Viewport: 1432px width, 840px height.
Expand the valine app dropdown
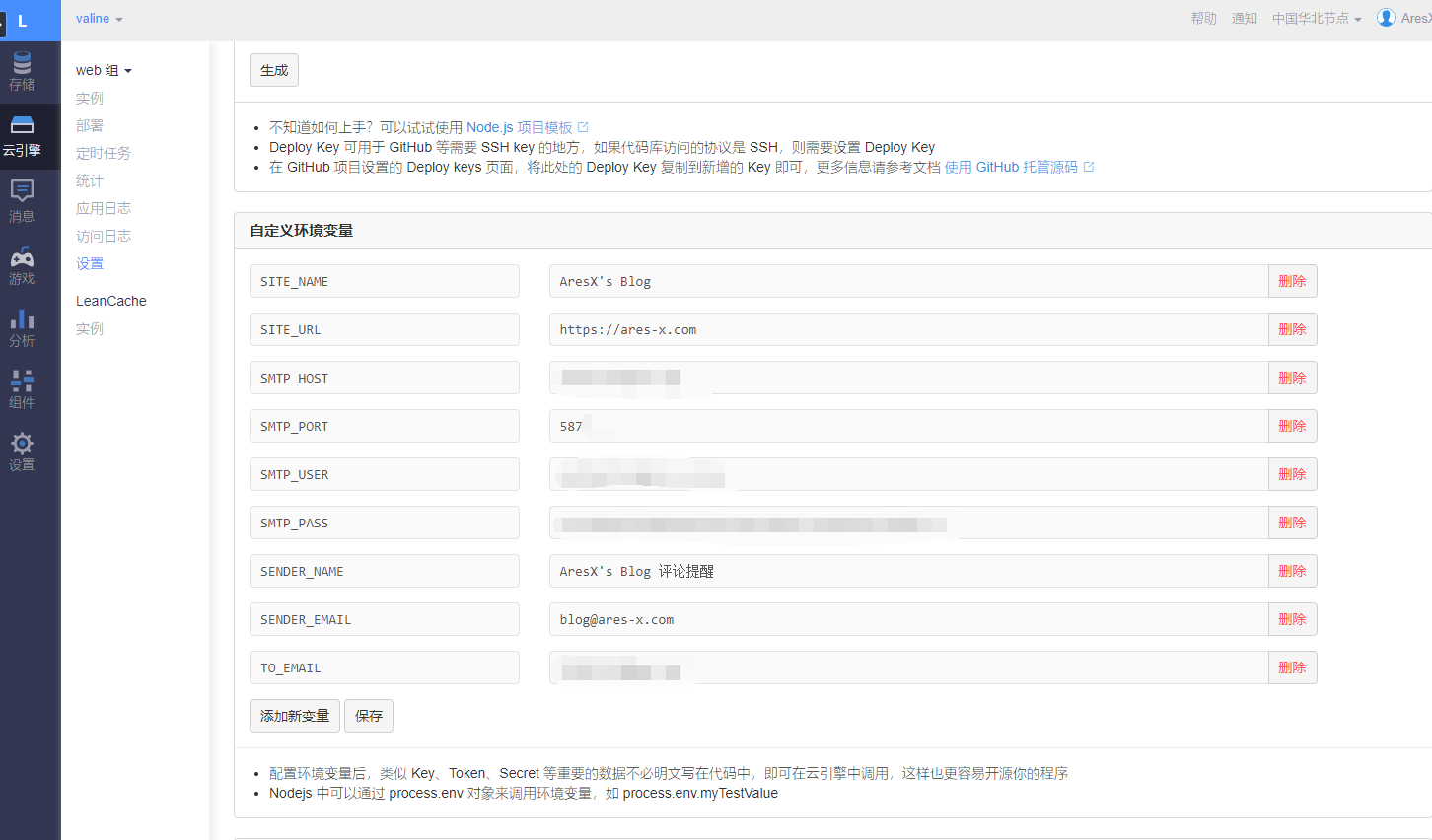(x=99, y=19)
